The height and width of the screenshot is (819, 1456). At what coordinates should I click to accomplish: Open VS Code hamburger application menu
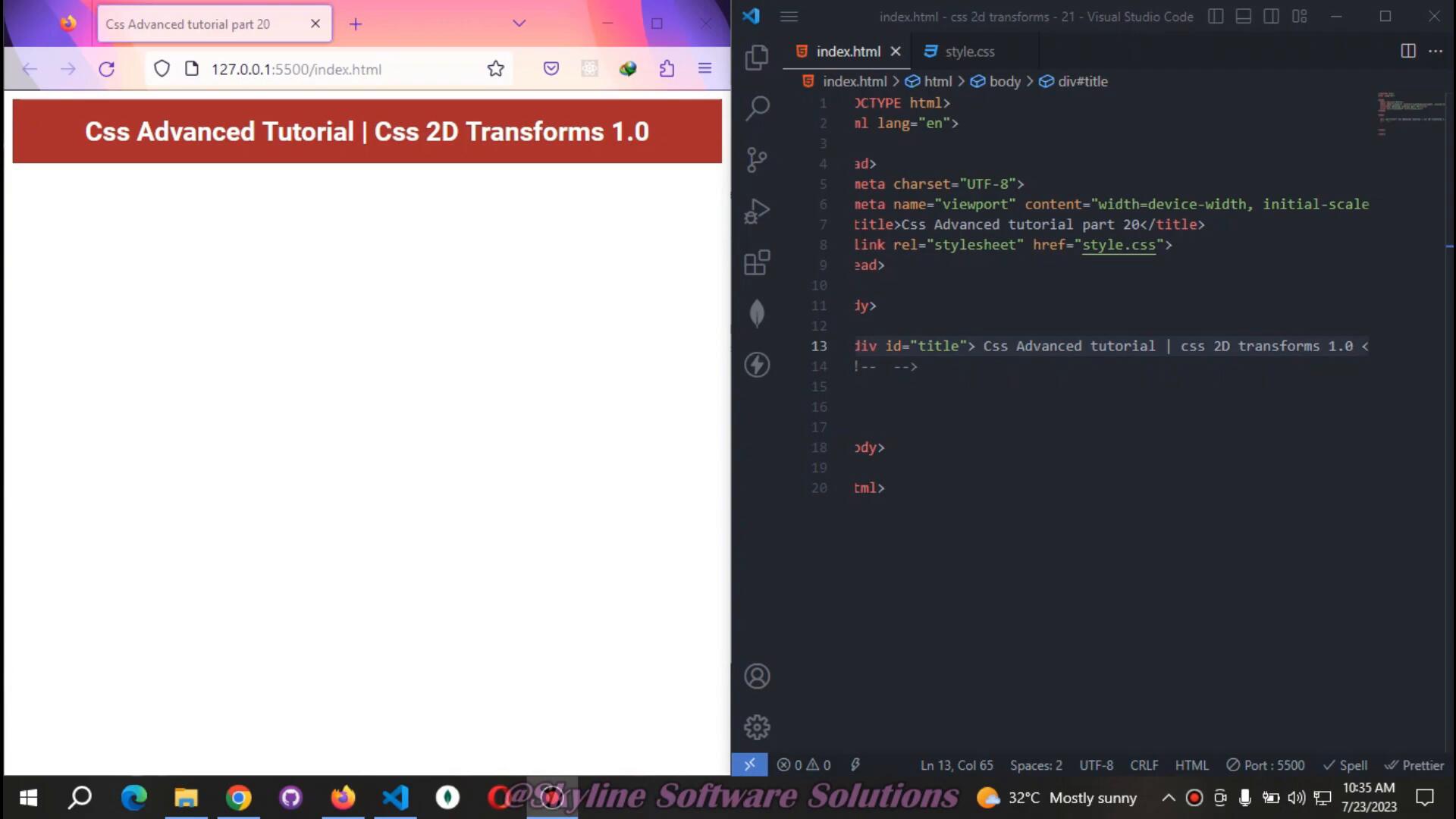point(789,17)
